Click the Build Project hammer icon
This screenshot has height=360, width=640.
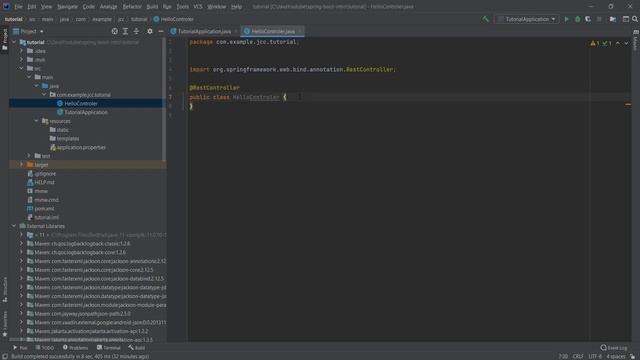(x=485, y=19)
